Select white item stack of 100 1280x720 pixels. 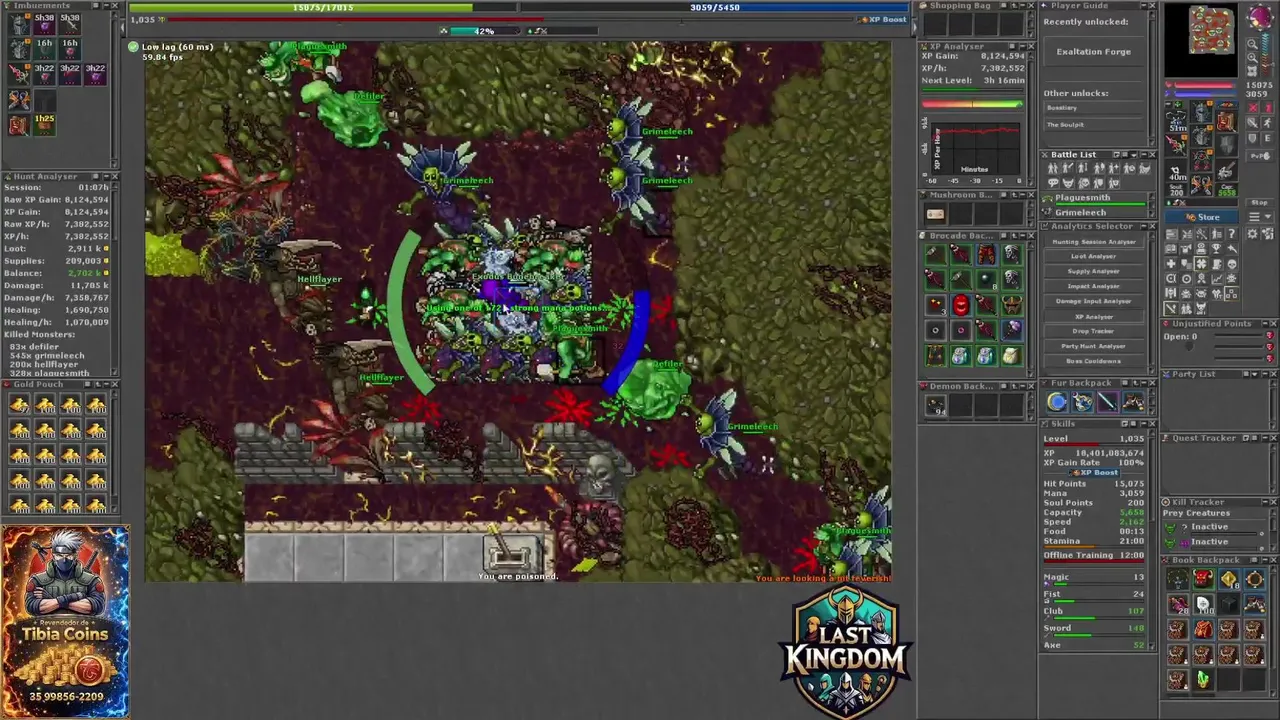click(x=1203, y=605)
